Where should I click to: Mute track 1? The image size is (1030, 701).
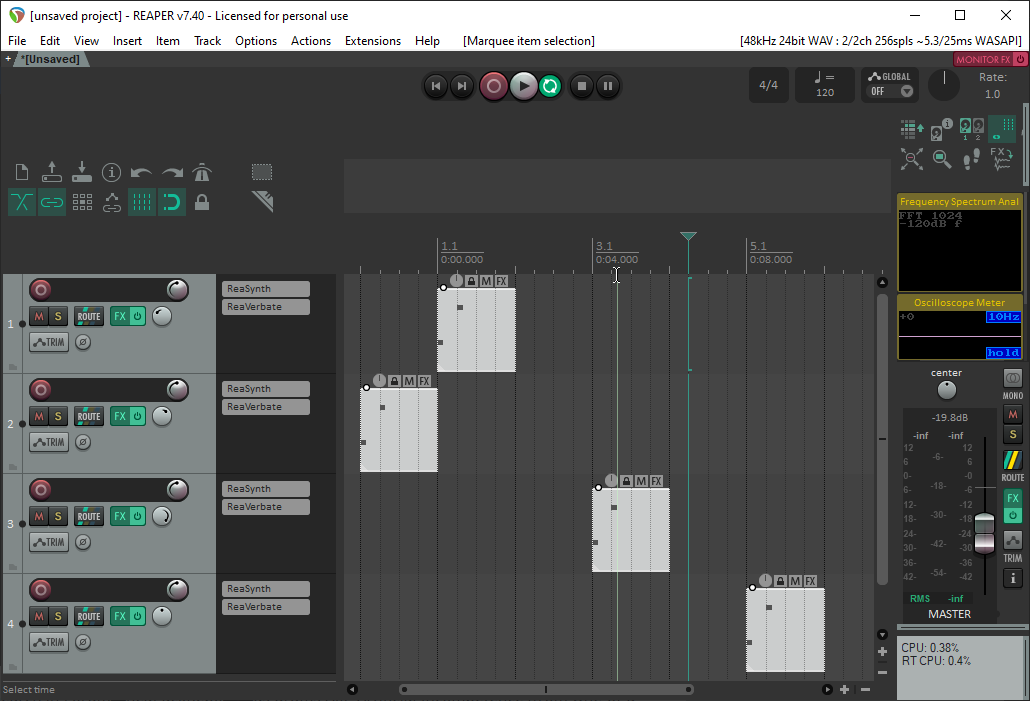pyautogui.click(x=39, y=316)
